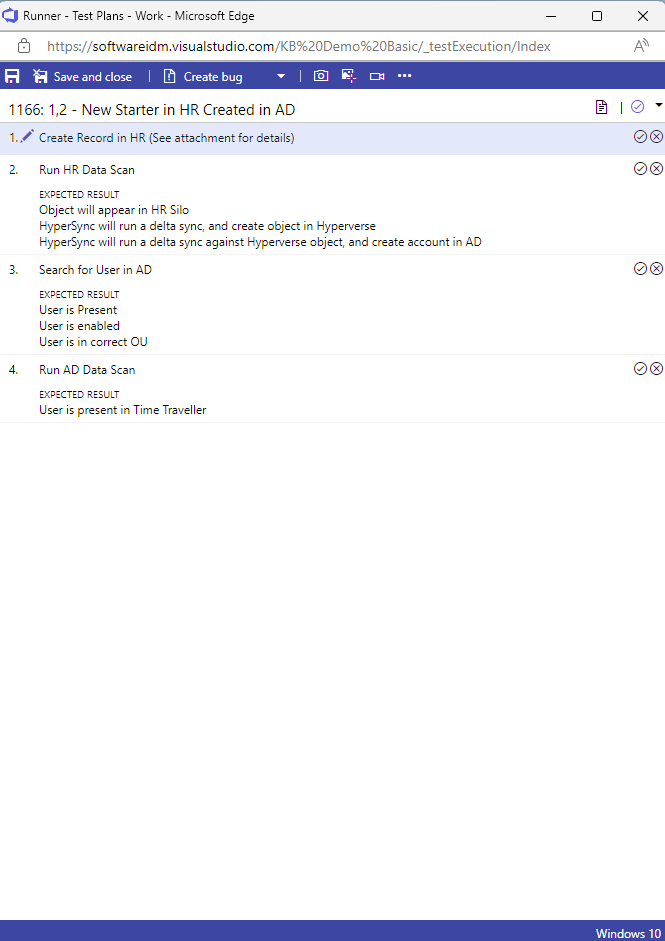Viewport: 665px width, 941px height.
Task: Open the Create bug dropdown arrow
Action: pos(281,76)
